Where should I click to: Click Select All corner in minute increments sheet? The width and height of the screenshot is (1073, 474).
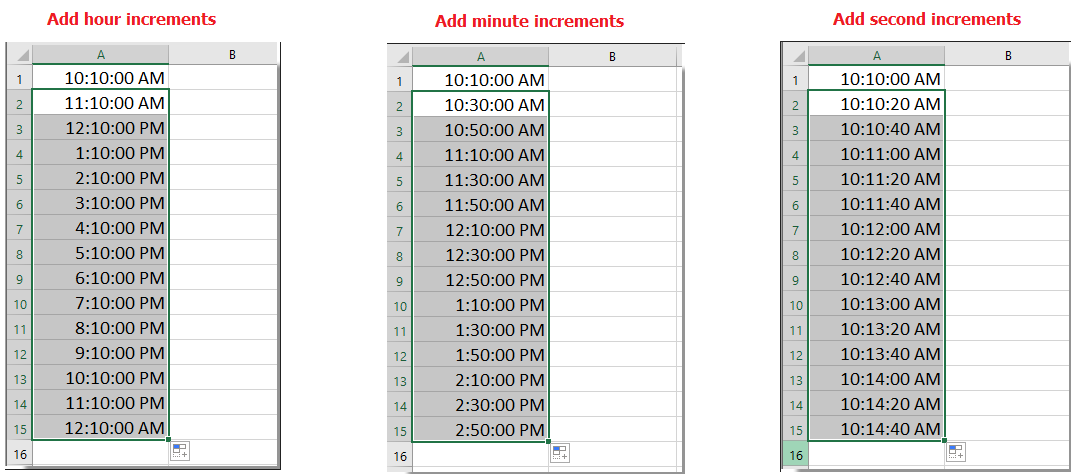tap(399, 58)
